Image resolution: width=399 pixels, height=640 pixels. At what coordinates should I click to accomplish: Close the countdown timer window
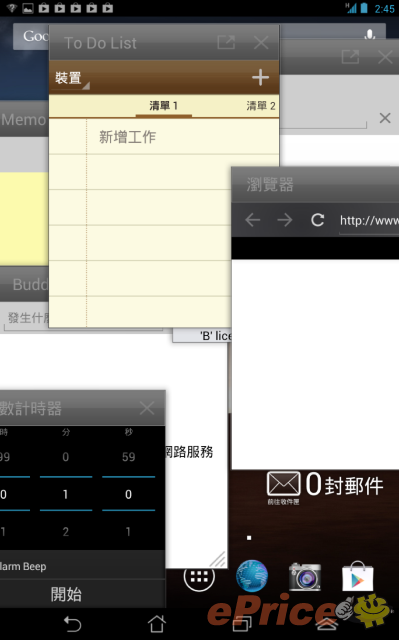(x=147, y=408)
